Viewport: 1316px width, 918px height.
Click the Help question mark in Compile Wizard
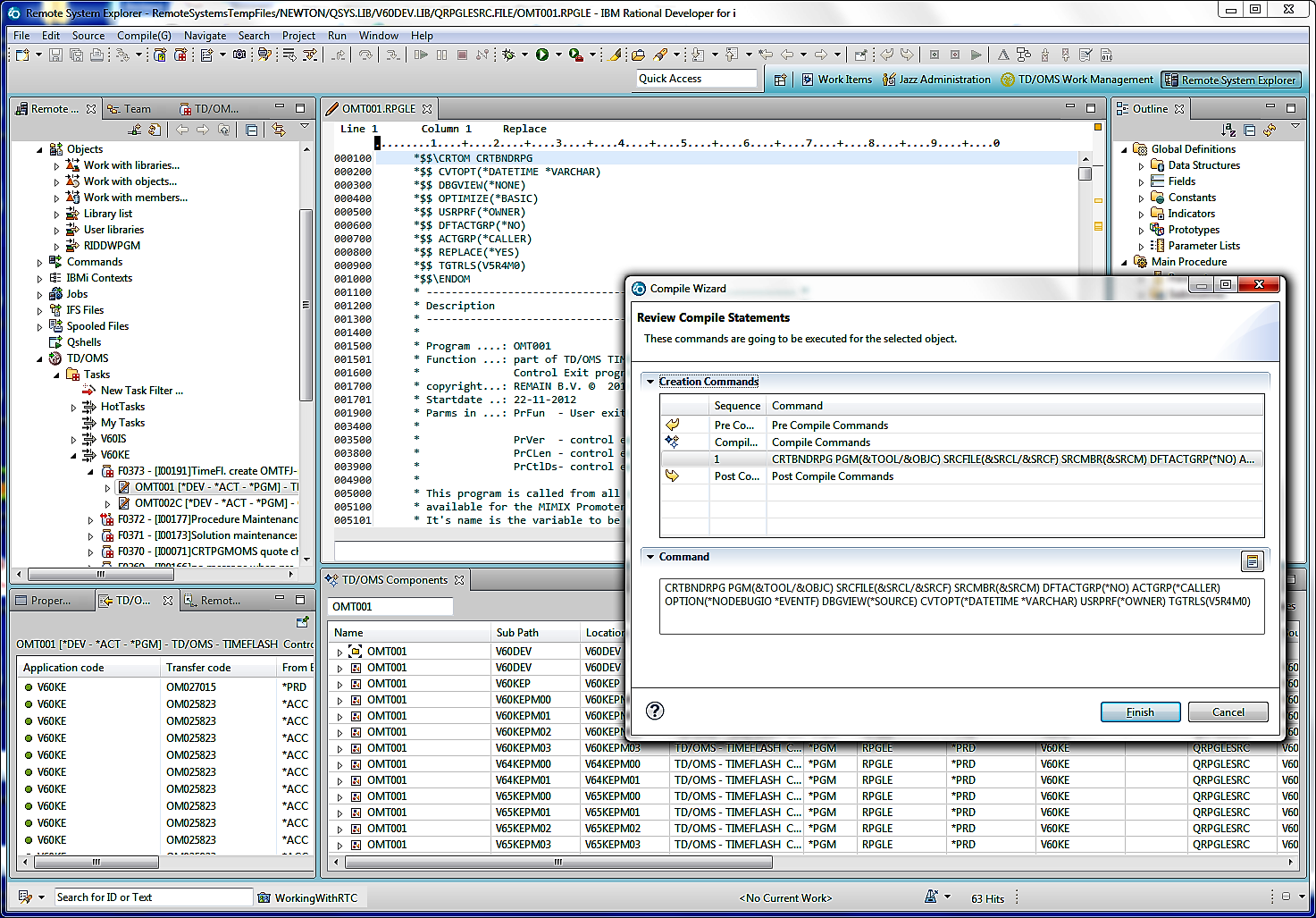click(x=655, y=712)
